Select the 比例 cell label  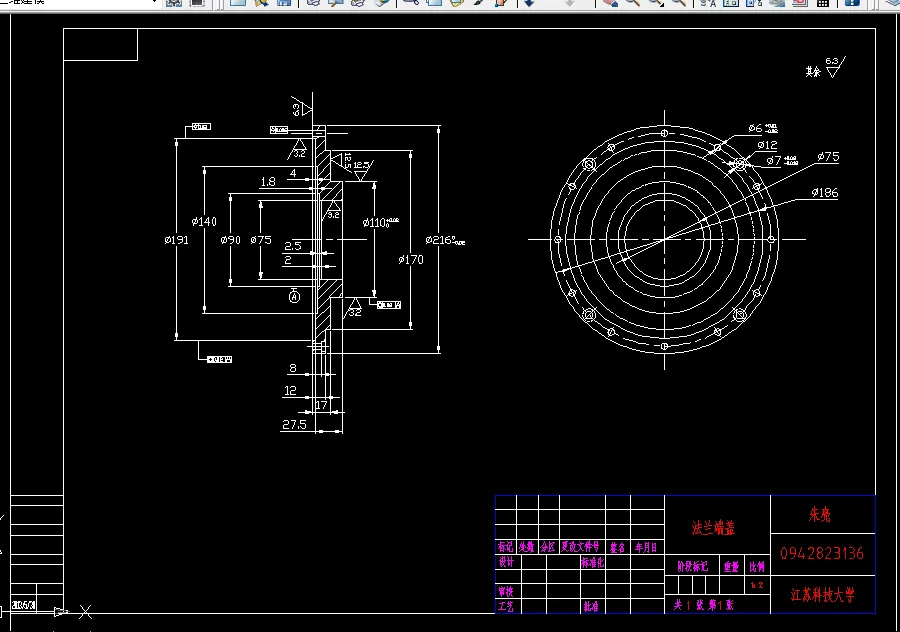757,567
